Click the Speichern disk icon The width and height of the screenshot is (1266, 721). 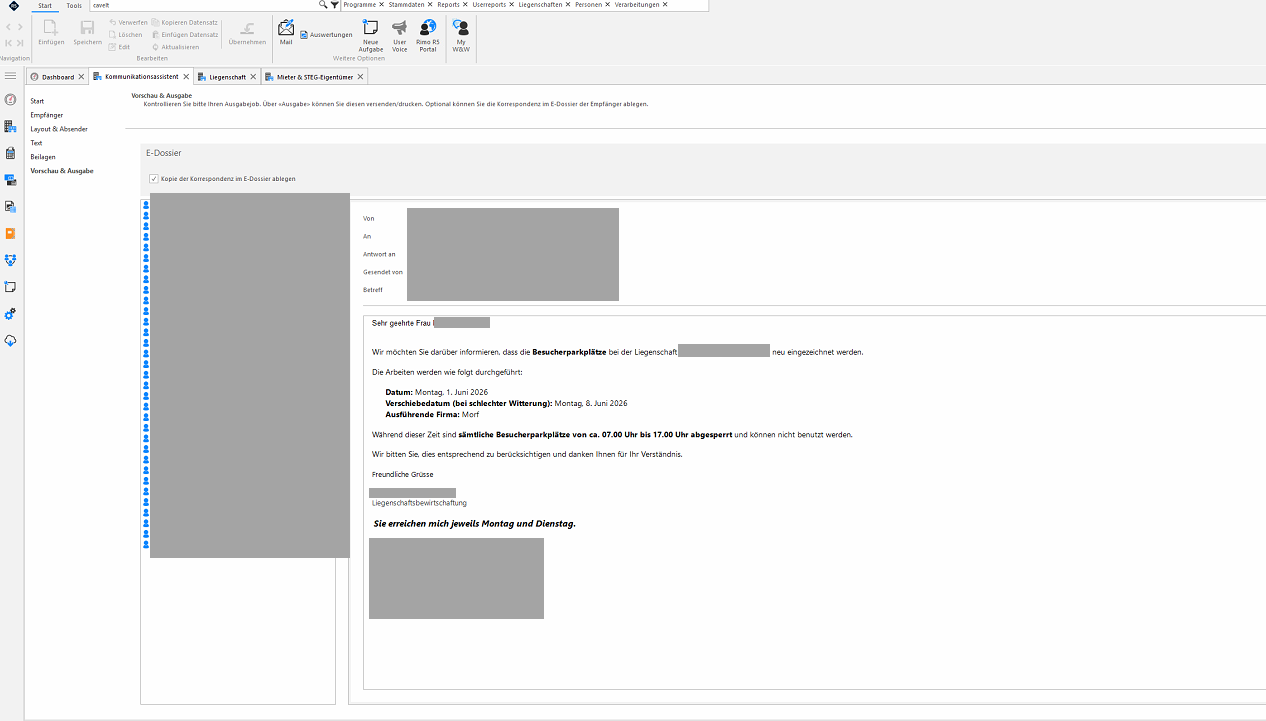(x=87, y=27)
